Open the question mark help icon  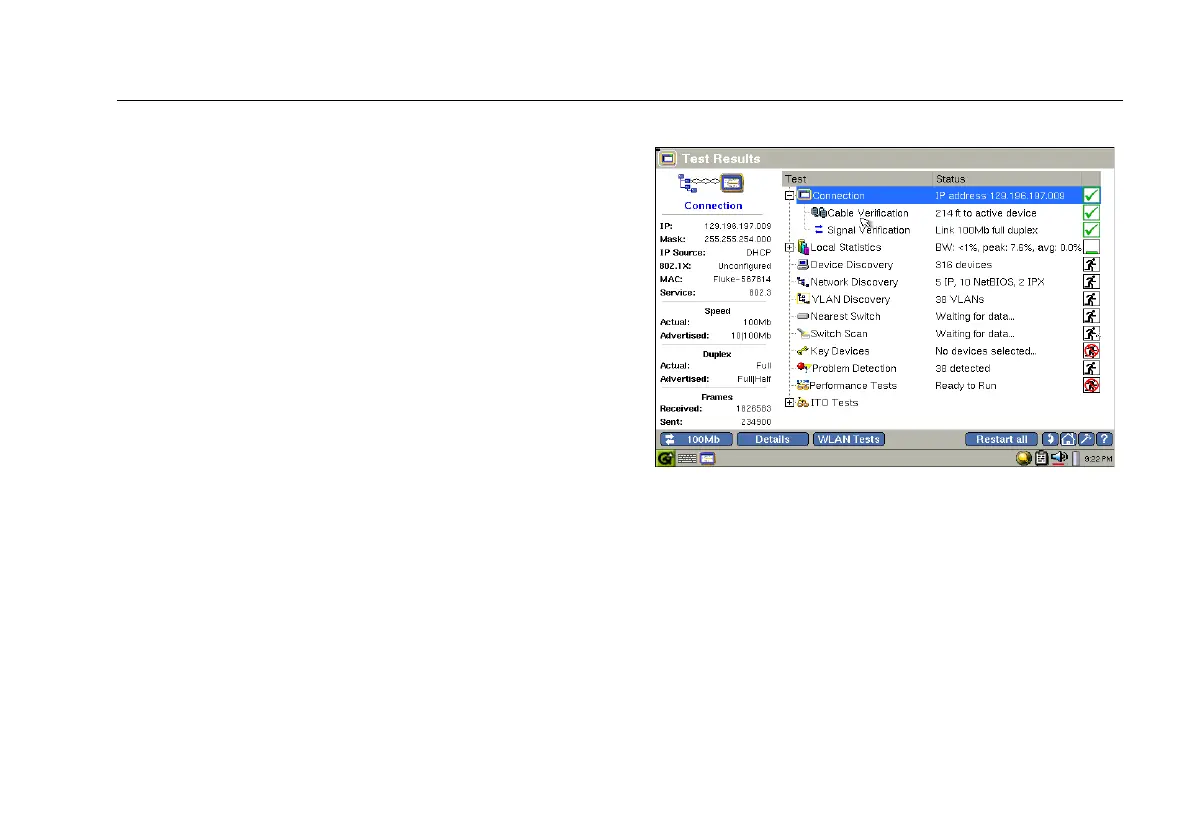[1104, 439]
